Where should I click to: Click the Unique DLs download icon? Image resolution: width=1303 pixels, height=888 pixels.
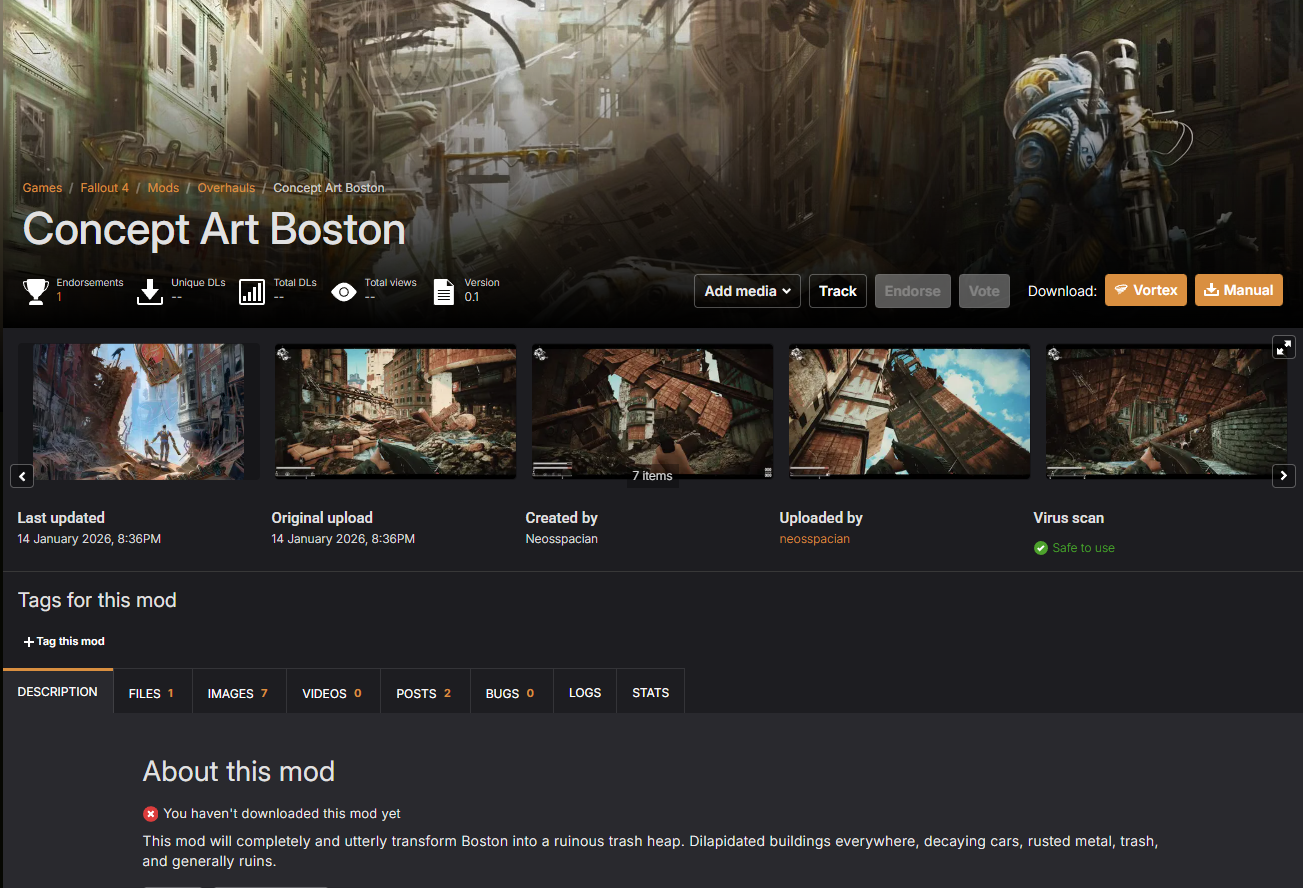[150, 291]
